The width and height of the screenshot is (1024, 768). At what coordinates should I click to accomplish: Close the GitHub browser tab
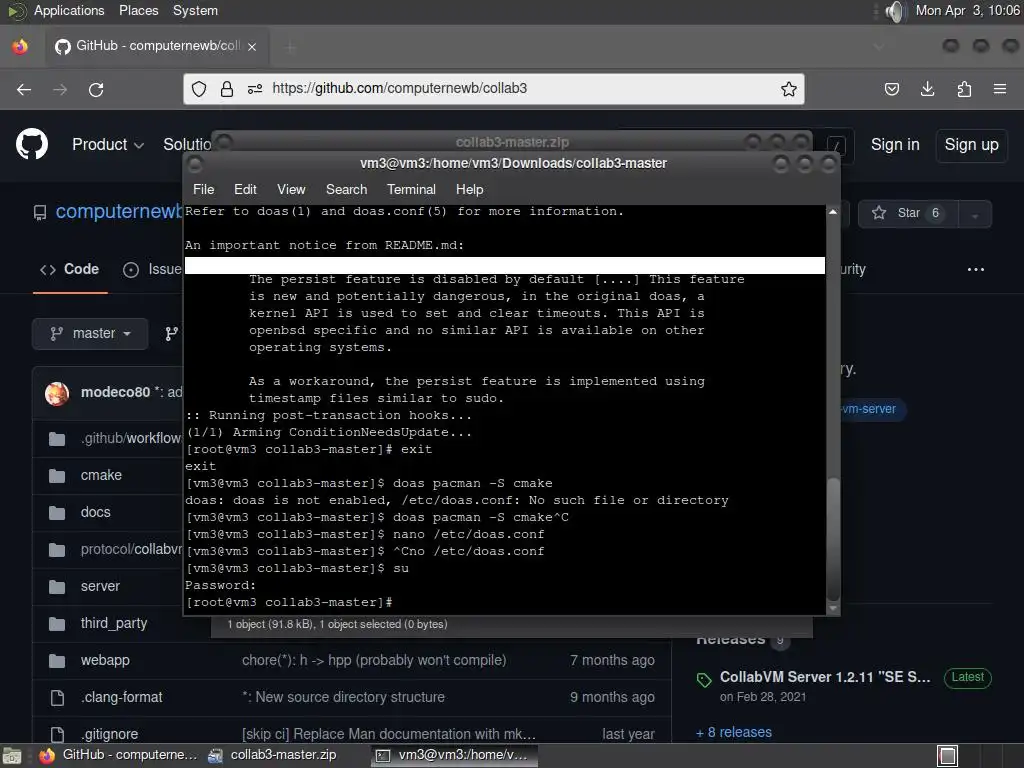click(252, 47)
